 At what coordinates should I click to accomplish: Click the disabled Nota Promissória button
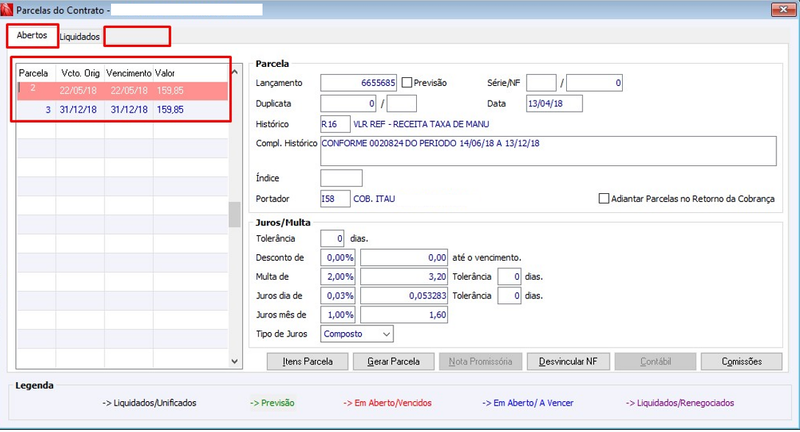(x=481, y=362)
